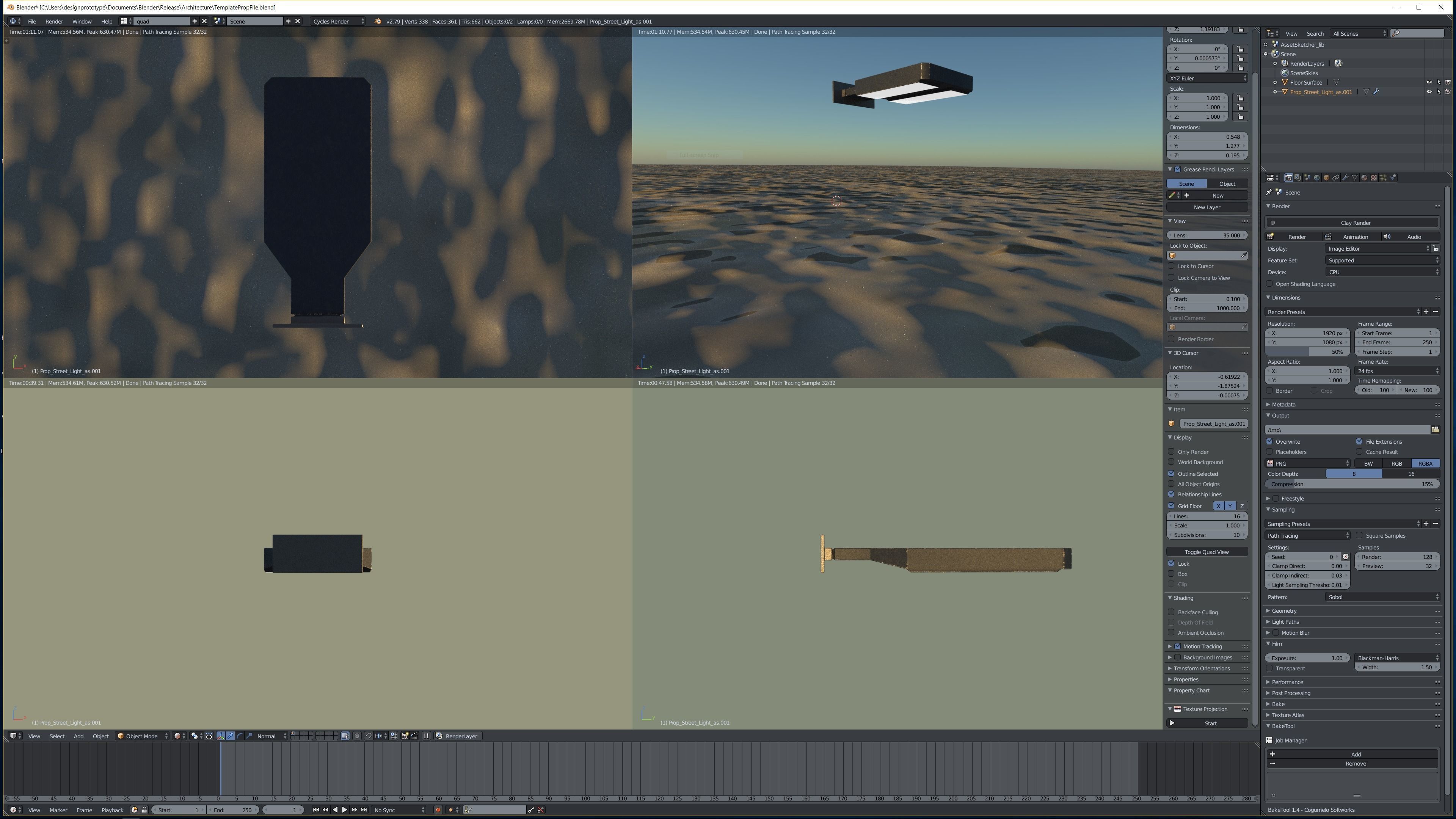Image resolution: width=1456 pixels, height=819 pixels.
Task: Toggle snap magnet icon in 3D header
Action: click(369, 736)
